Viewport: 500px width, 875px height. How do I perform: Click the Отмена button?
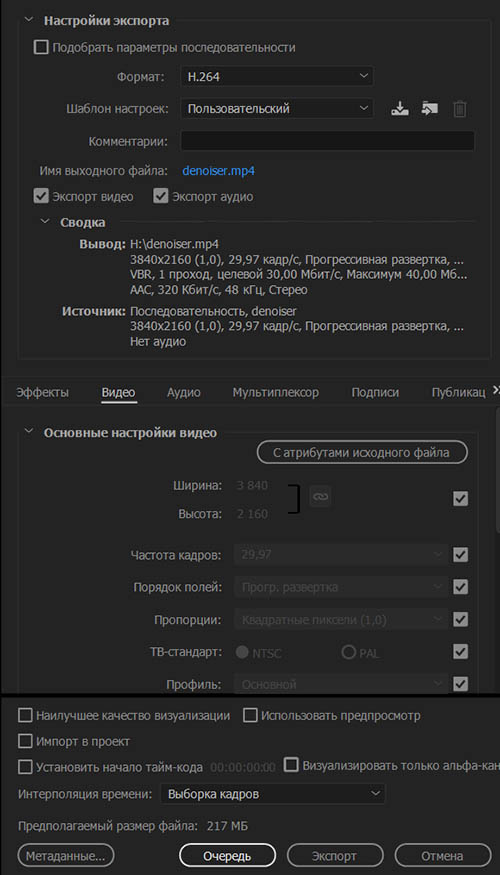(442, 855)
